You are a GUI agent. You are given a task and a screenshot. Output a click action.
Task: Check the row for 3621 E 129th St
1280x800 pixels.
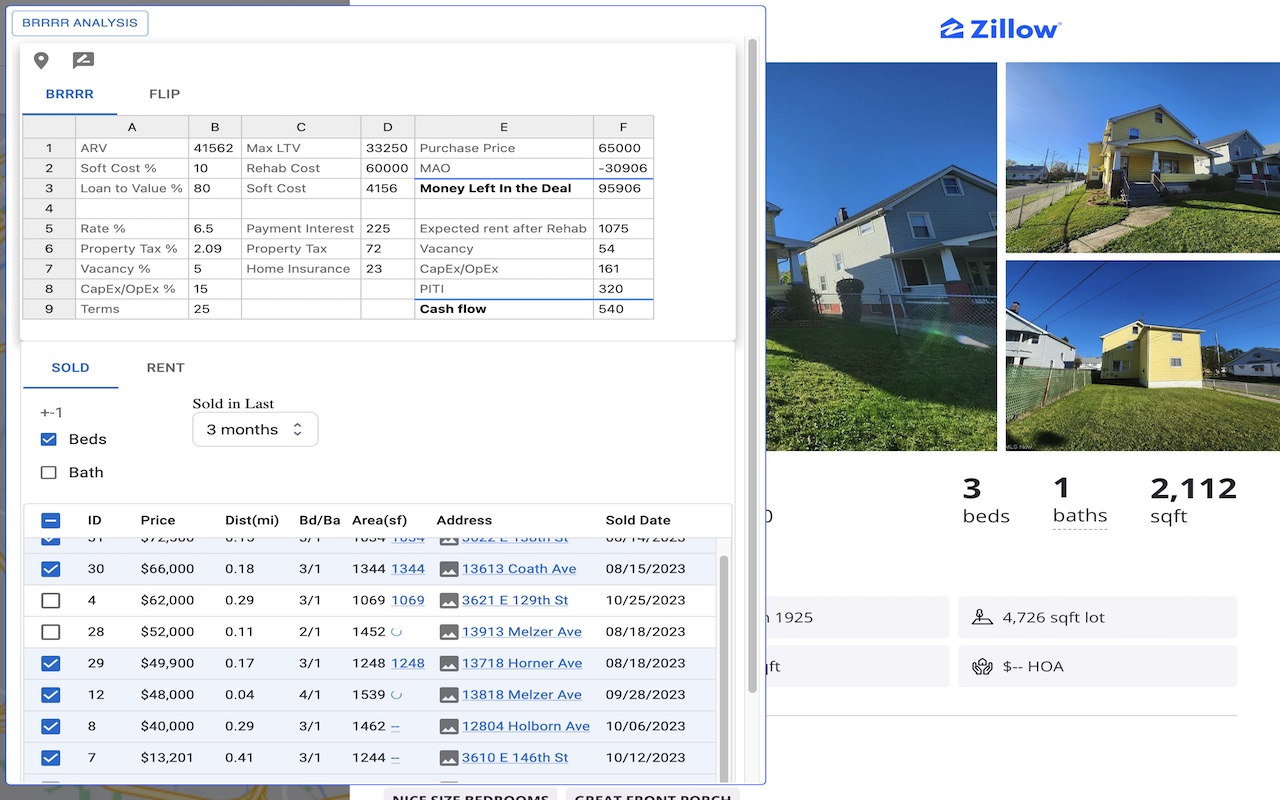point(50,599)
